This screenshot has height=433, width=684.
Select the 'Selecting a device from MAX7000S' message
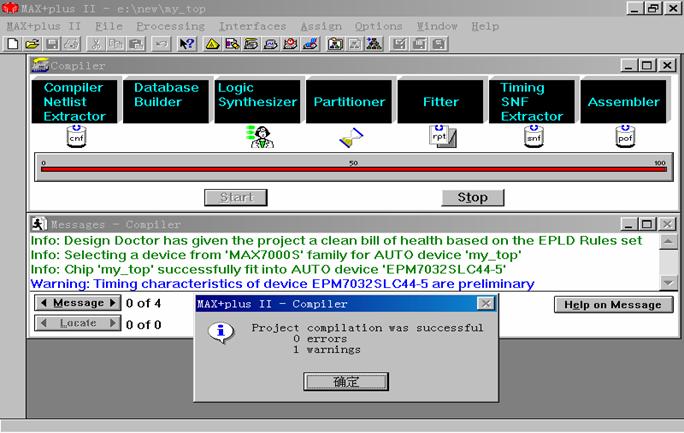point(276,255)
